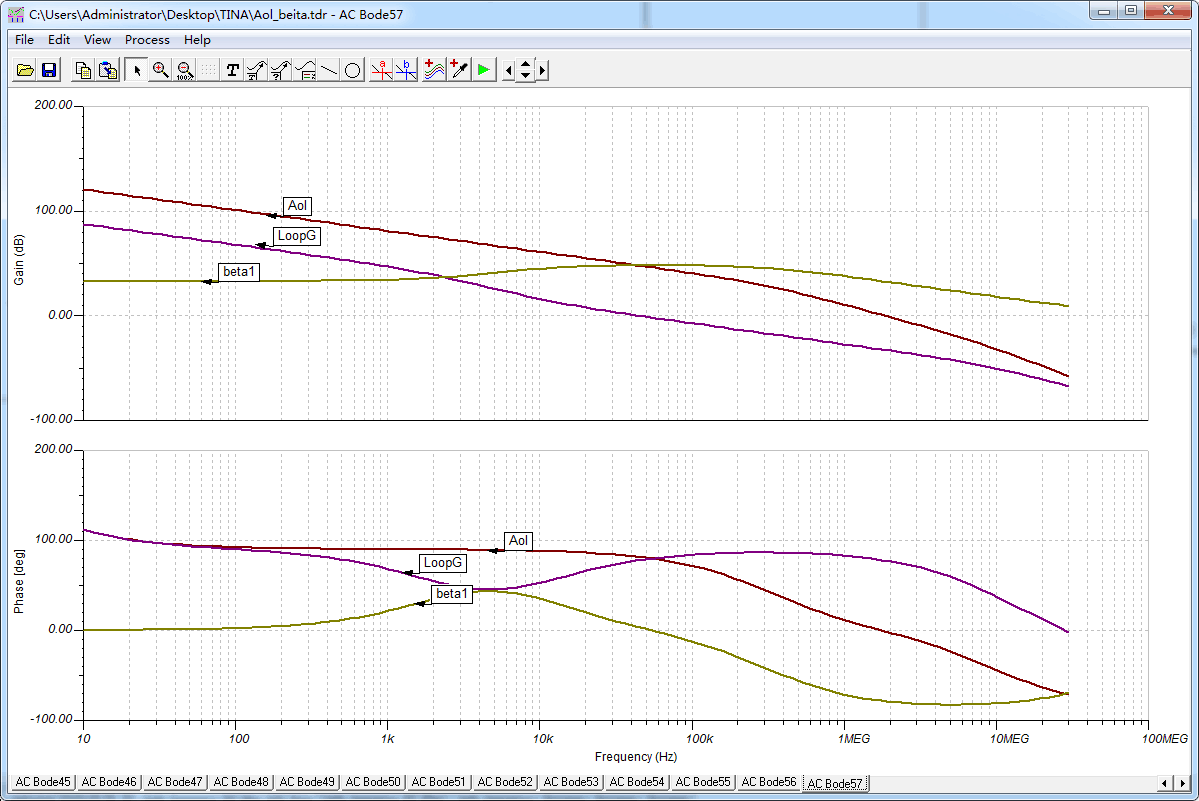Select the line drawing tool
The height and width of the screenshot is (801, 1199).
pos(329,70)
